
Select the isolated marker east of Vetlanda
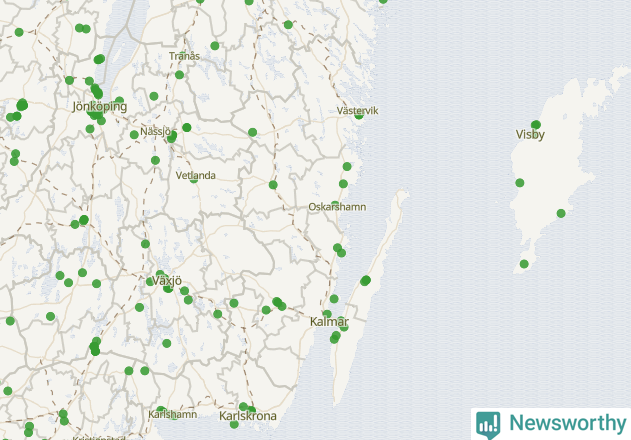(x=273, y=185)
